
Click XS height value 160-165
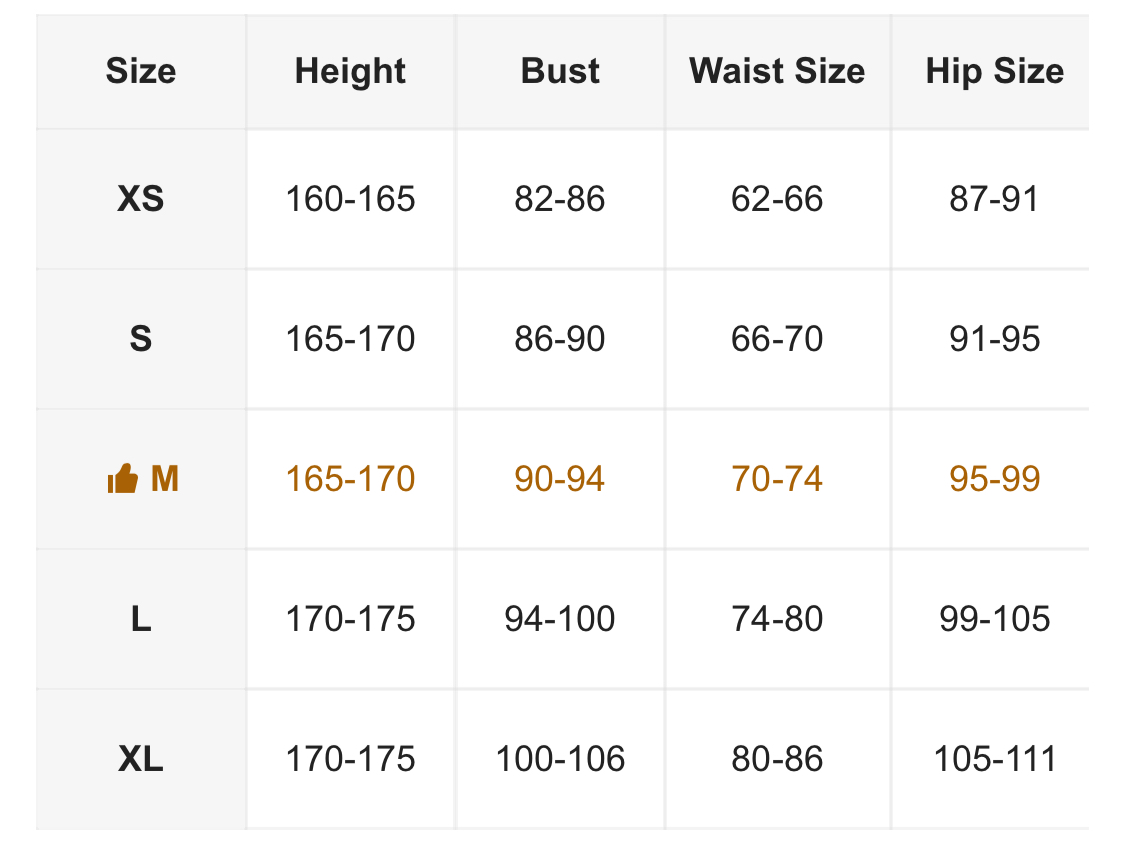350,199
